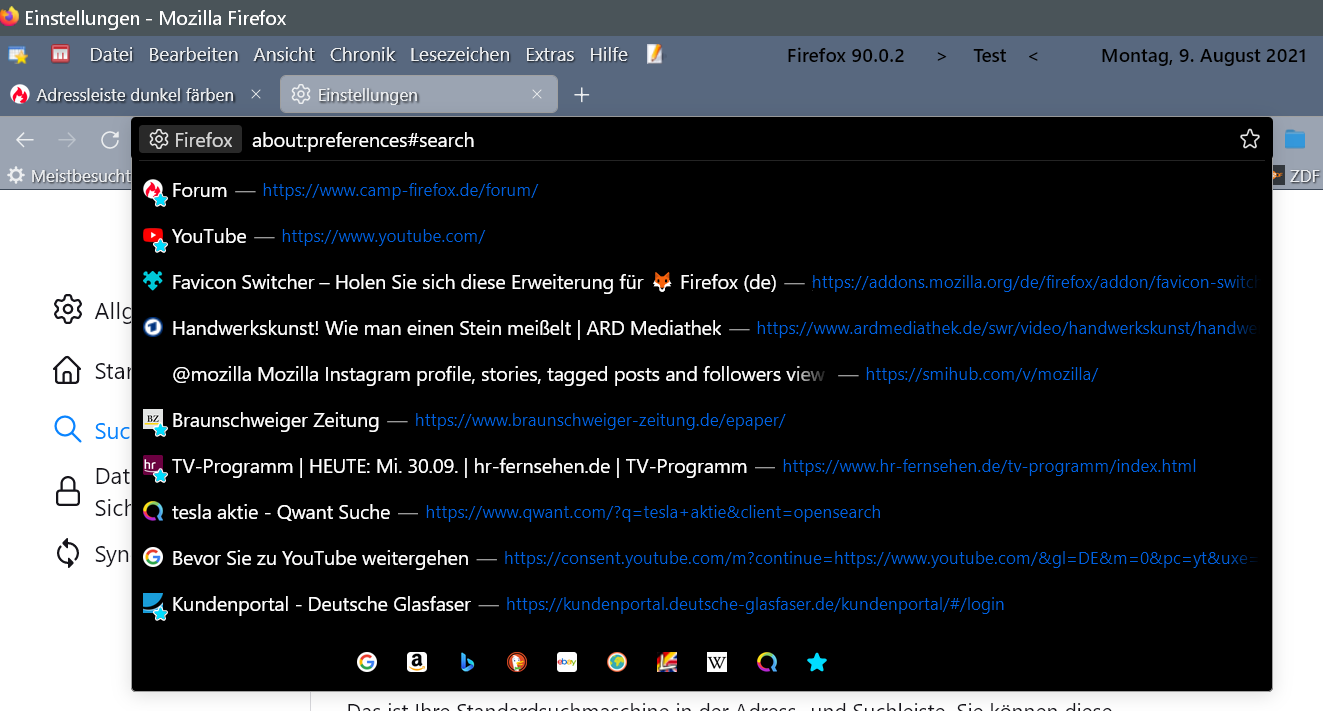Search with Google one-off engine icon
Screen dimensions: 1323x711
coord(367,662)
